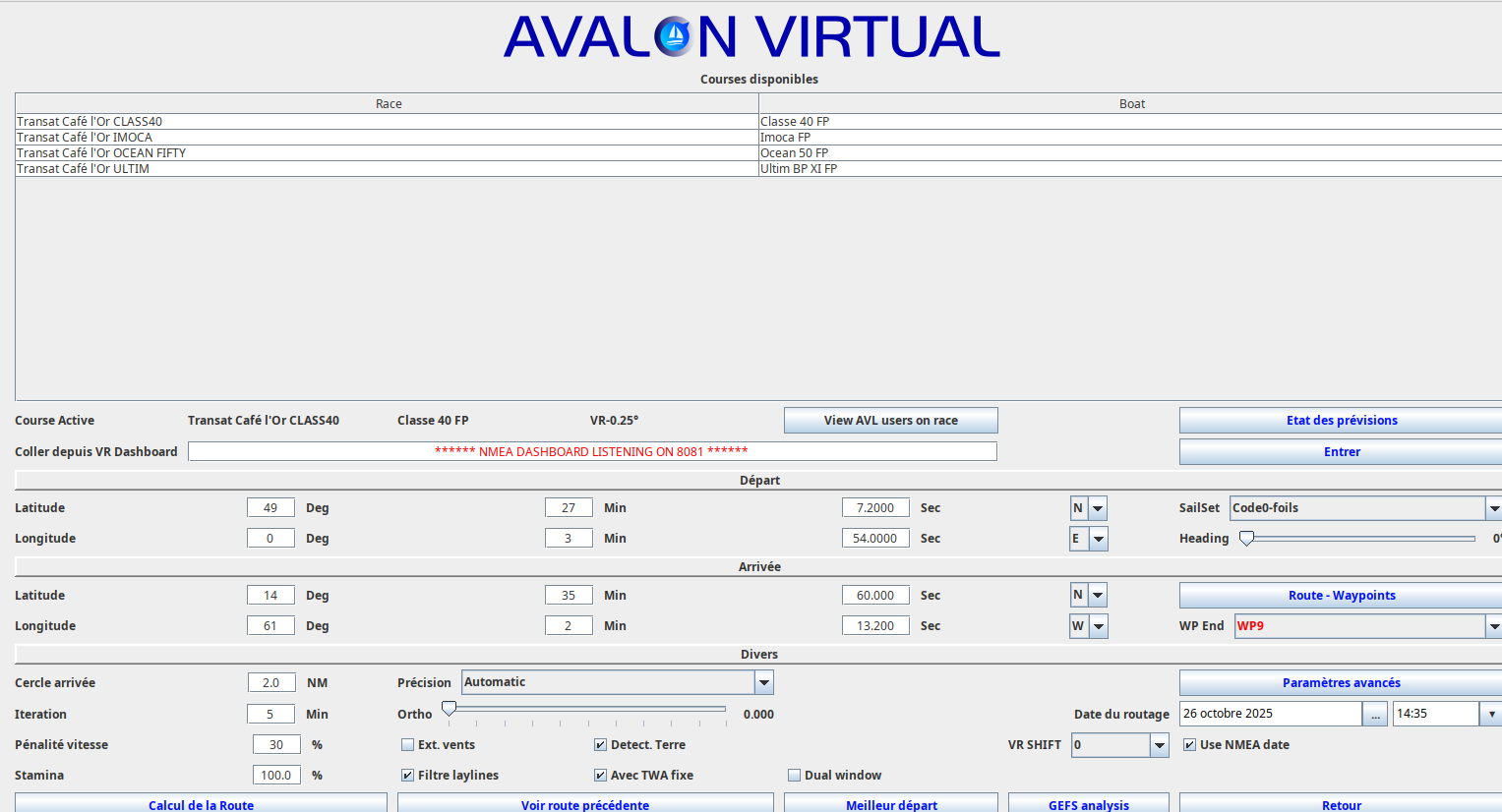The width and height of the screenshot is (1502, 812).
Task: Toggle the Dual window checkbox
Action: pos(794,775)
